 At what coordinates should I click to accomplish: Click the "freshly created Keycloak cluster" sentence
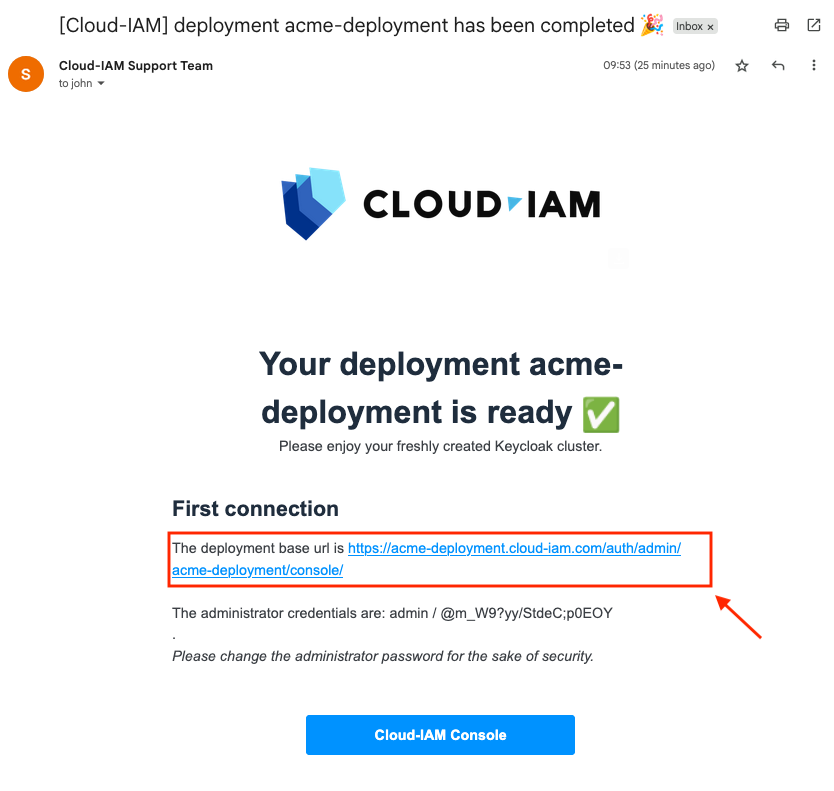(440, 446)
